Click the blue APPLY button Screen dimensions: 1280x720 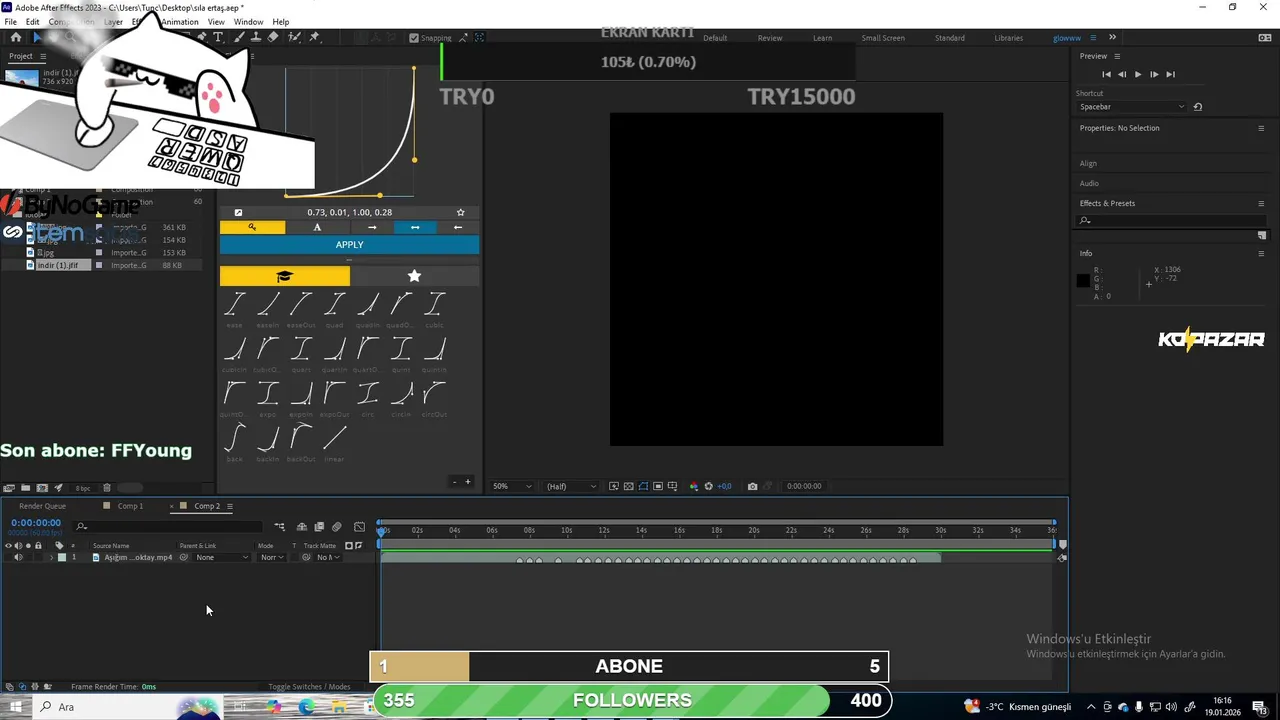(349, 245)
